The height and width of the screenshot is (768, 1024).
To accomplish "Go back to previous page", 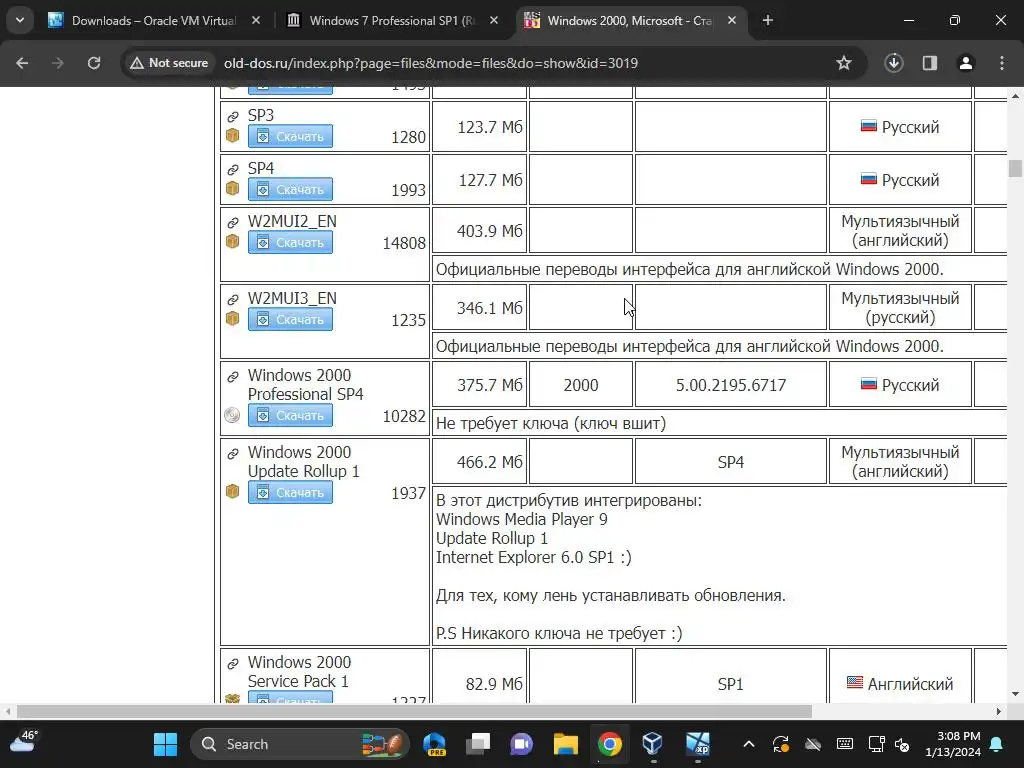I will [x=22, y=63].
